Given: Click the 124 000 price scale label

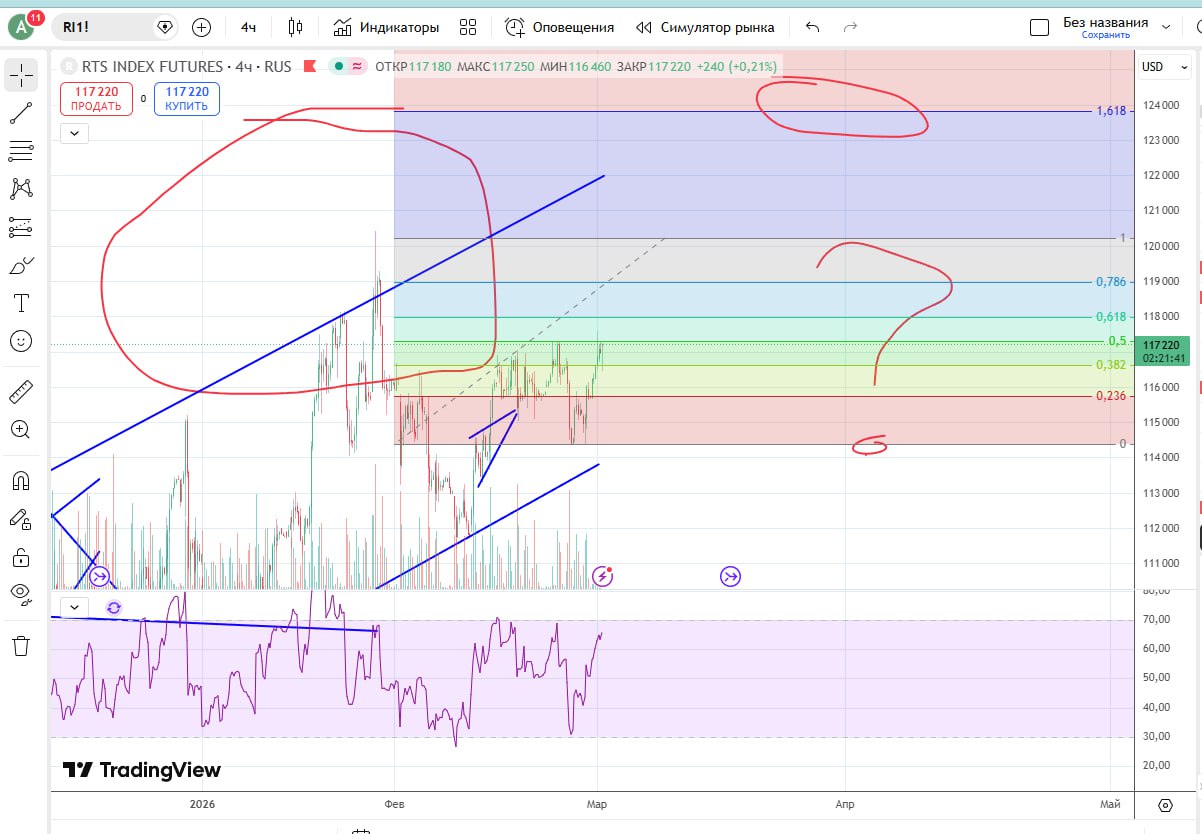Looking at the screenshot, I should pyautogui.click(x=1160, y=105).
